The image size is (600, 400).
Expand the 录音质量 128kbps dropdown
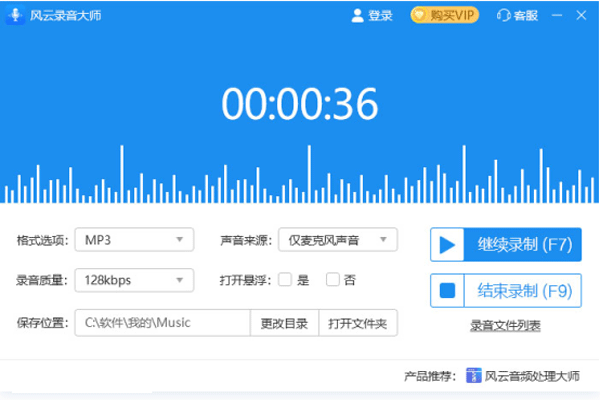[x=134, y=280]
